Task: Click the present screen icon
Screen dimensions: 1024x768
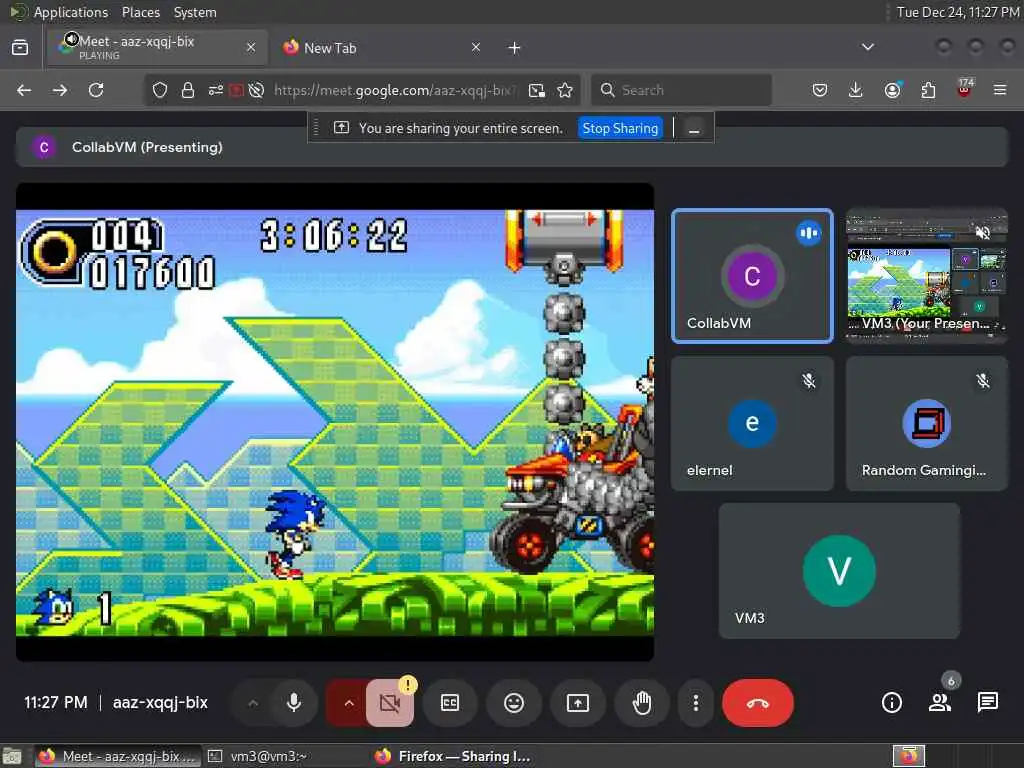Action: 578,703
